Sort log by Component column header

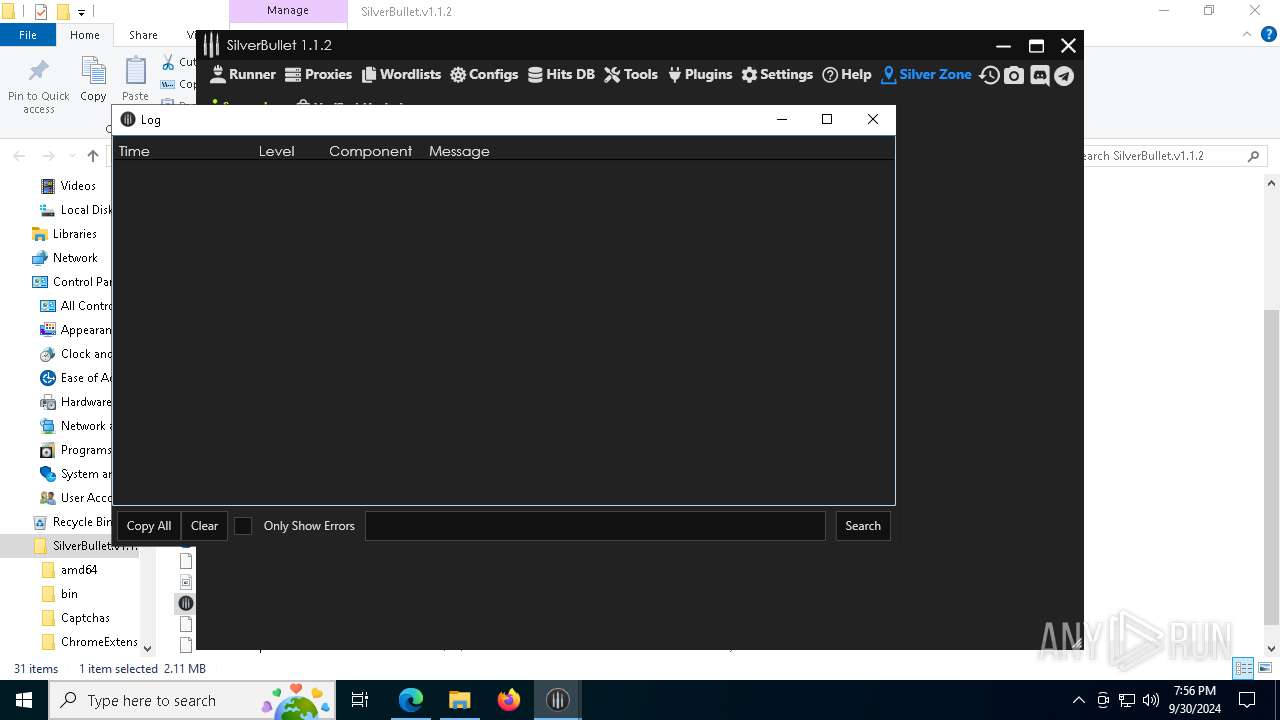[x=371, y=151]
